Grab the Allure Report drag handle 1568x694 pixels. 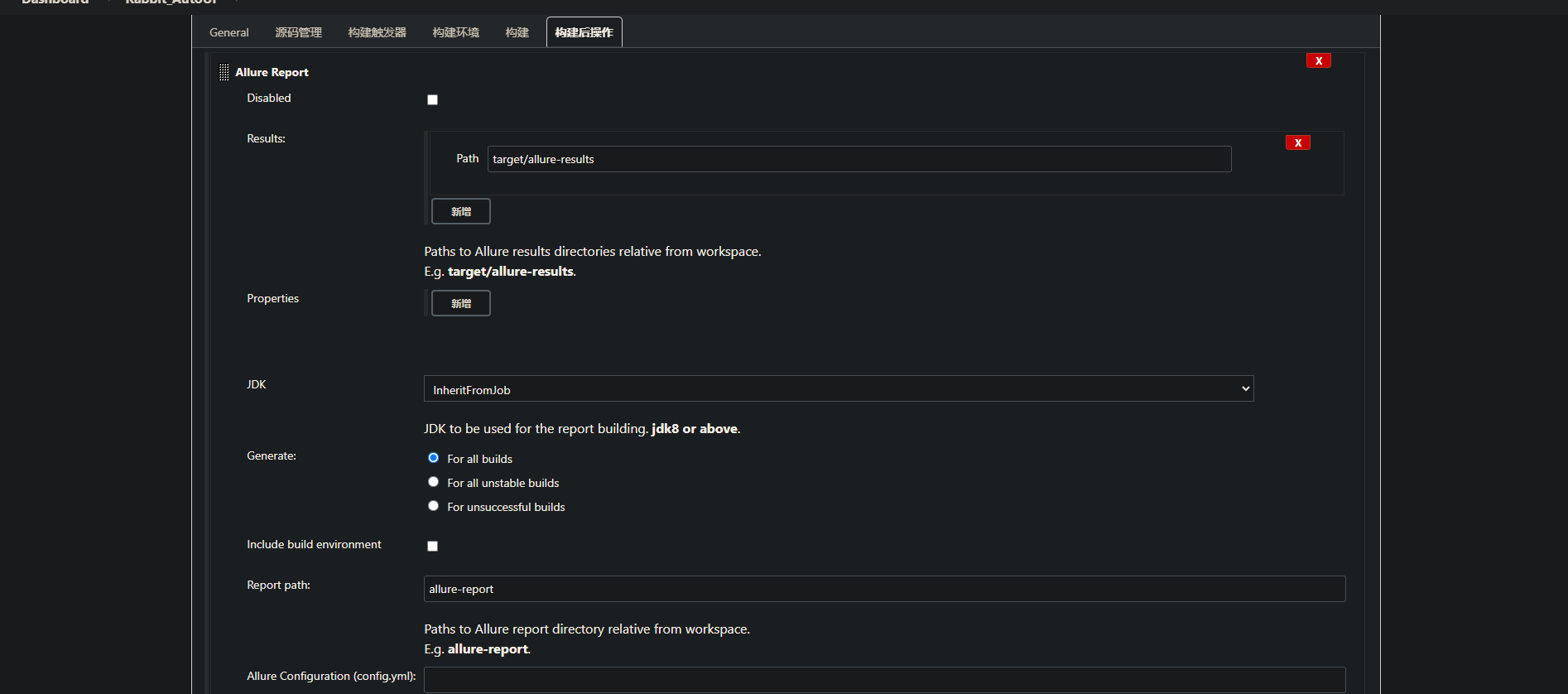point(224,73)
